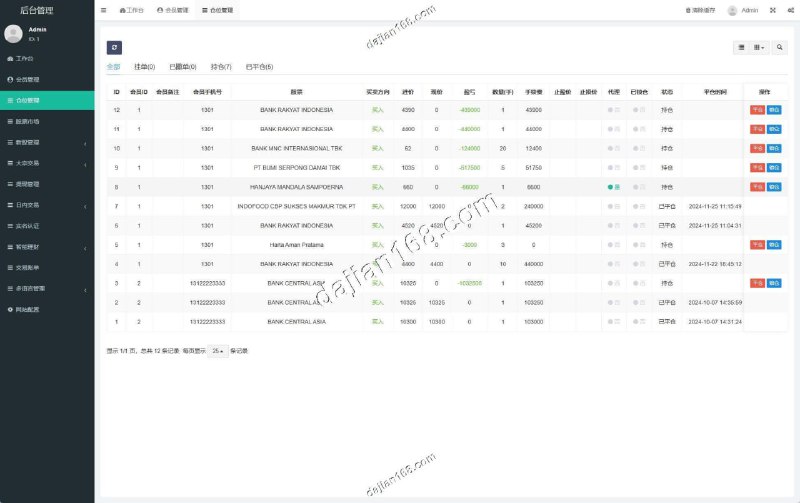The width and height of the screenshot is (800, 503).
Task: Click blue 锁仓 button for row ID 9
Action: pyautogui.click(x=774, y=168)
